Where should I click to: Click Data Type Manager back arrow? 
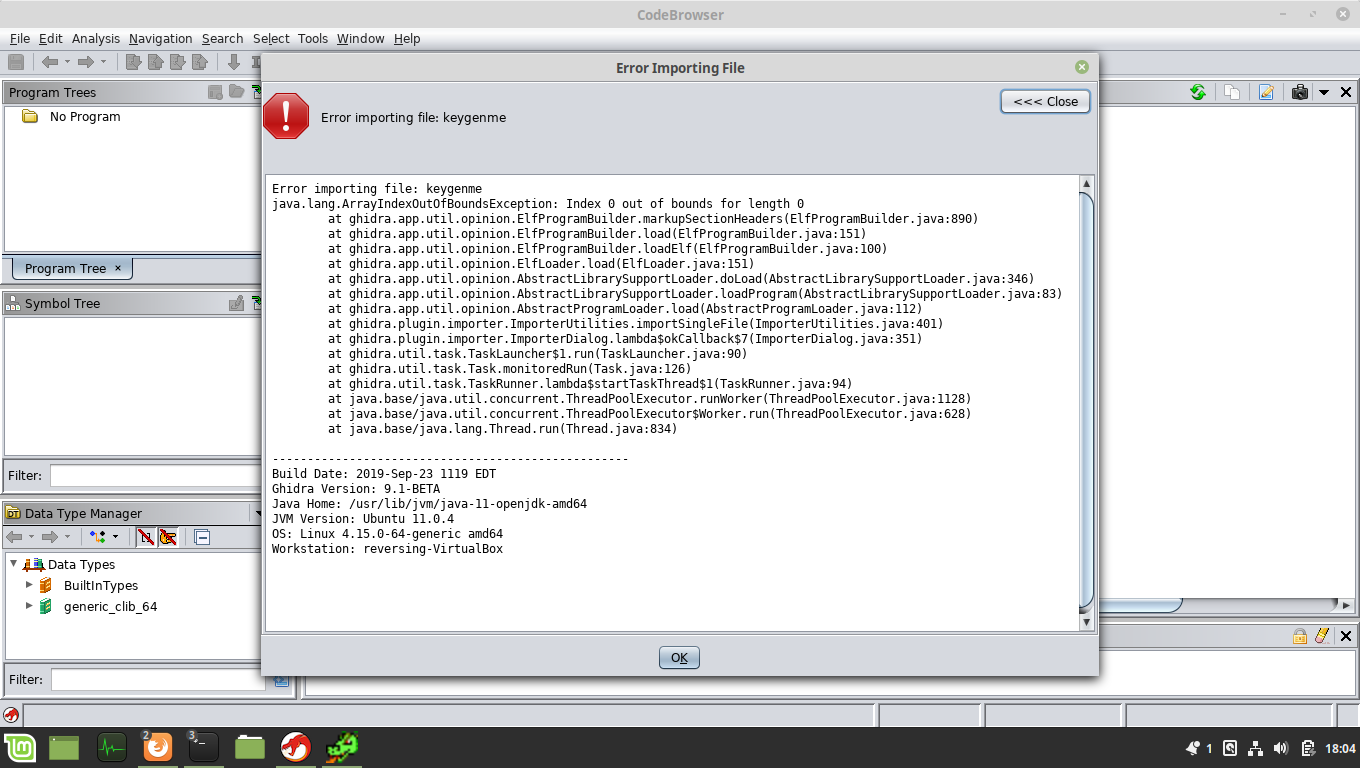[x=13, y=537]
